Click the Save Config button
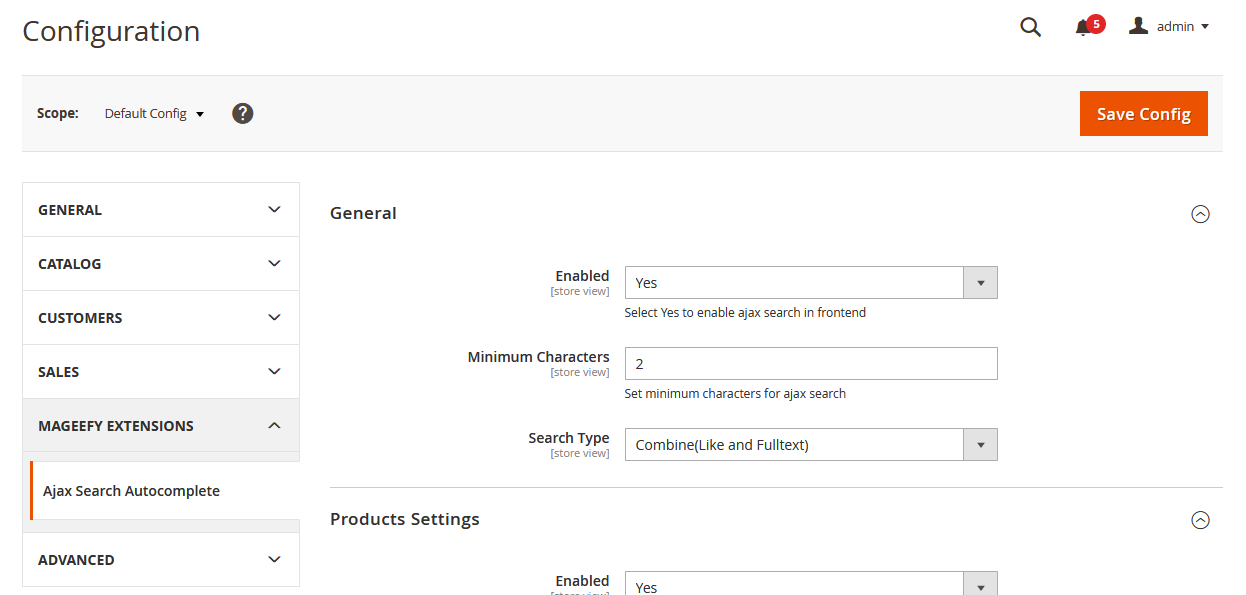The image size is (1246, 595). [1143, 114]
